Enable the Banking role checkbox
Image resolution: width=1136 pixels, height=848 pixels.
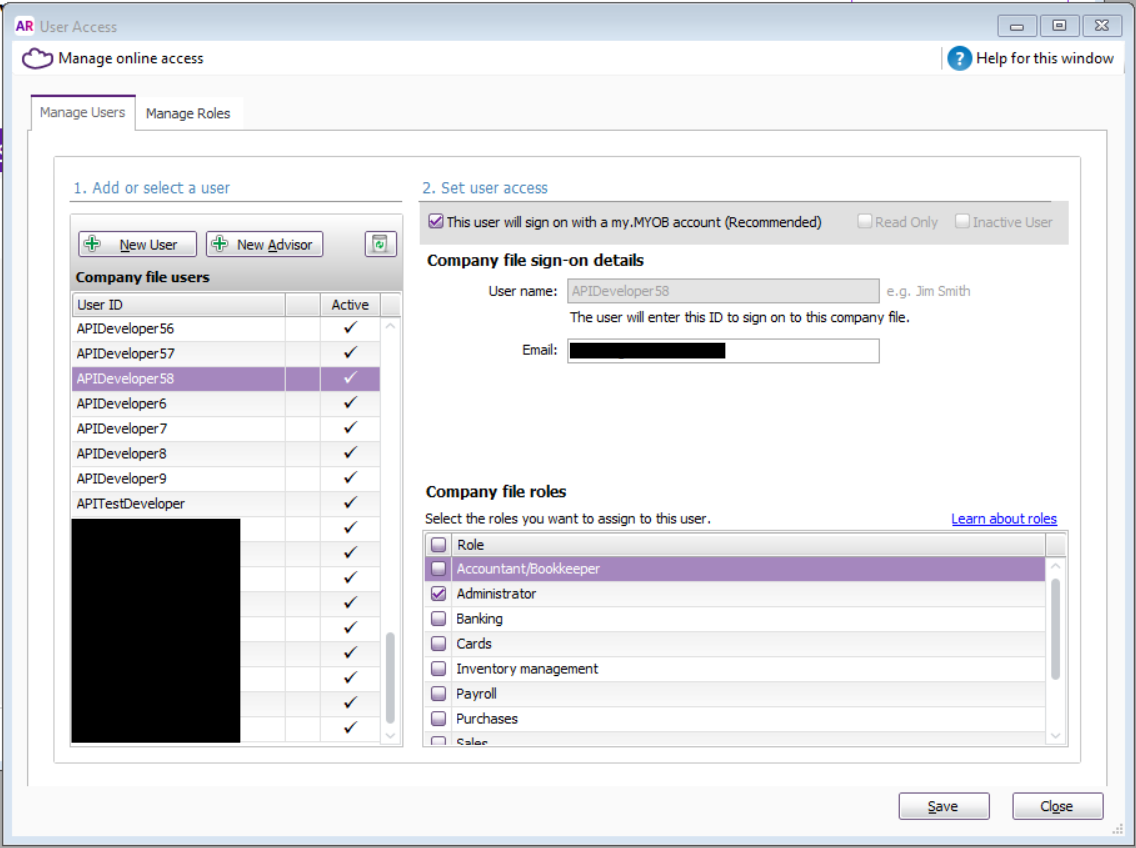coord(438,619)
